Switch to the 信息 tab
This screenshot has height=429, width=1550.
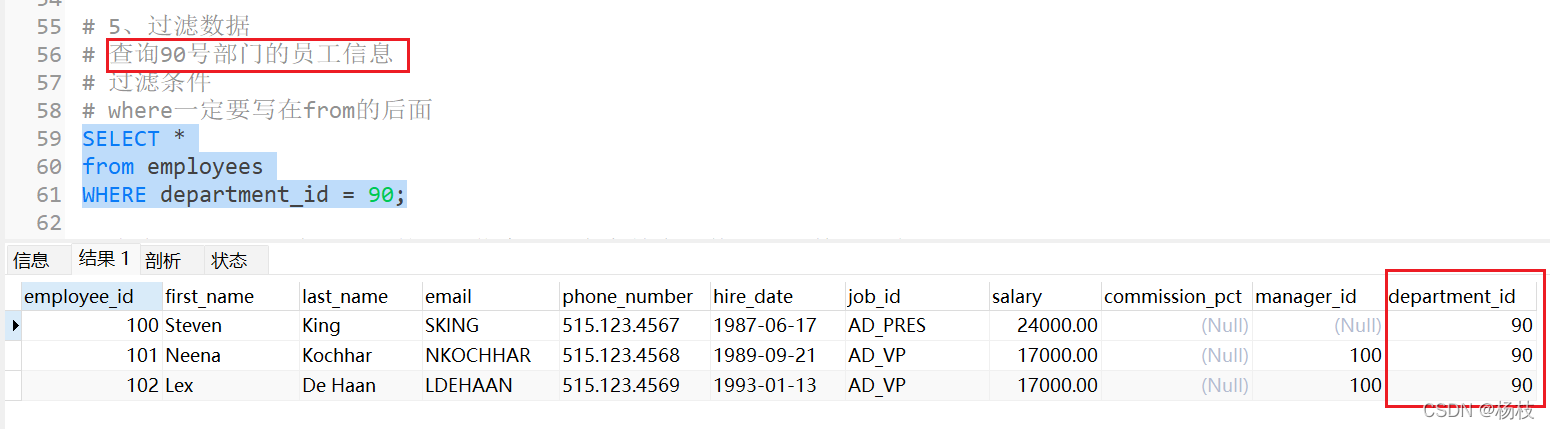[31, 261]
